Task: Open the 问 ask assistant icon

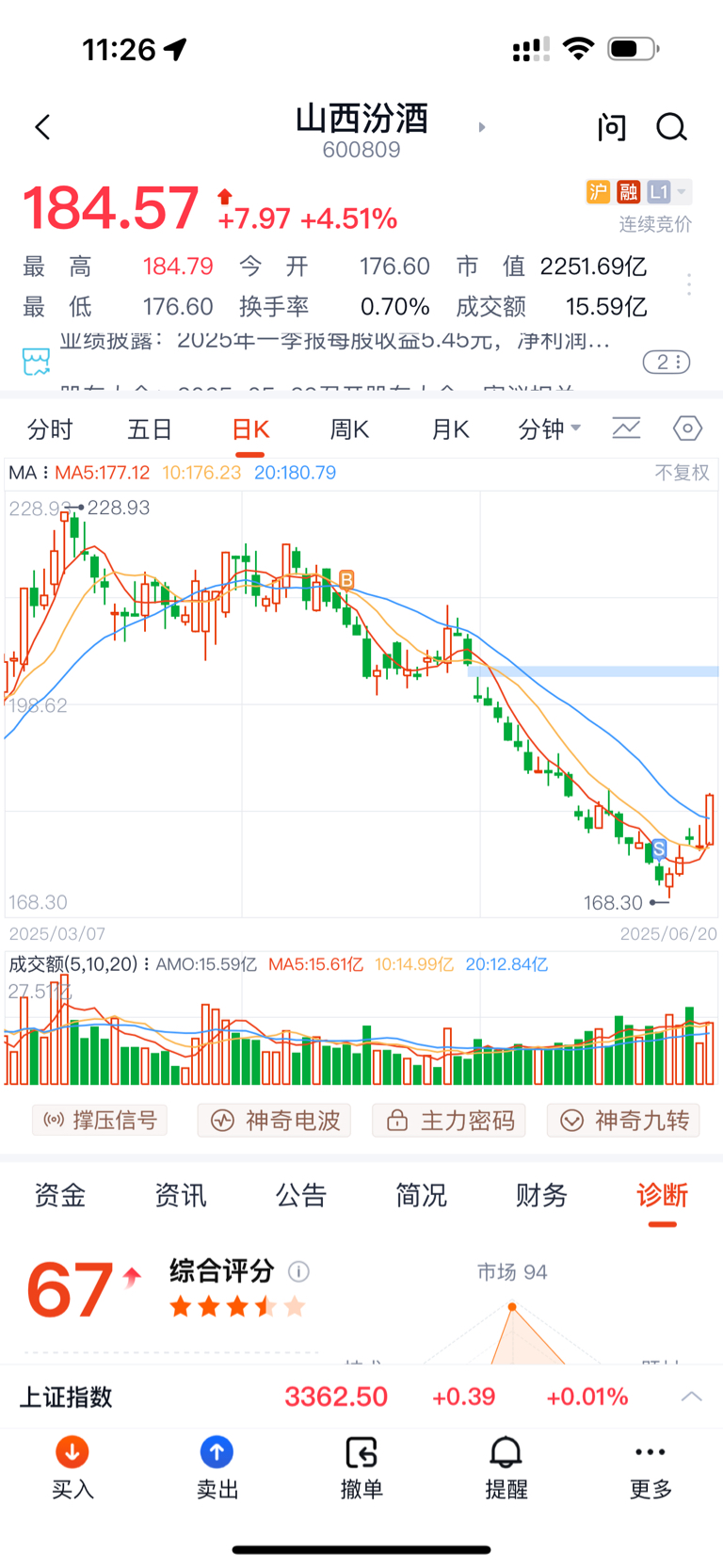Action: [x=612, y=127]
